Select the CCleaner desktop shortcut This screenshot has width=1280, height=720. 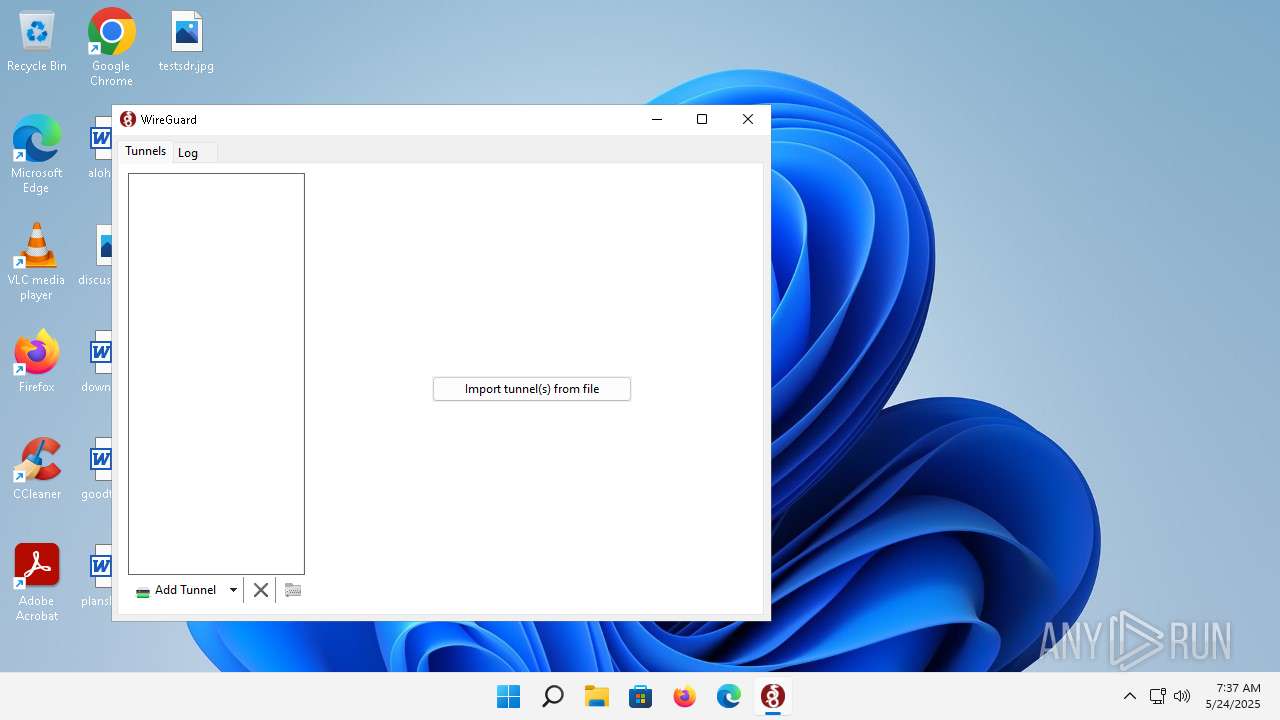[37, 468]
